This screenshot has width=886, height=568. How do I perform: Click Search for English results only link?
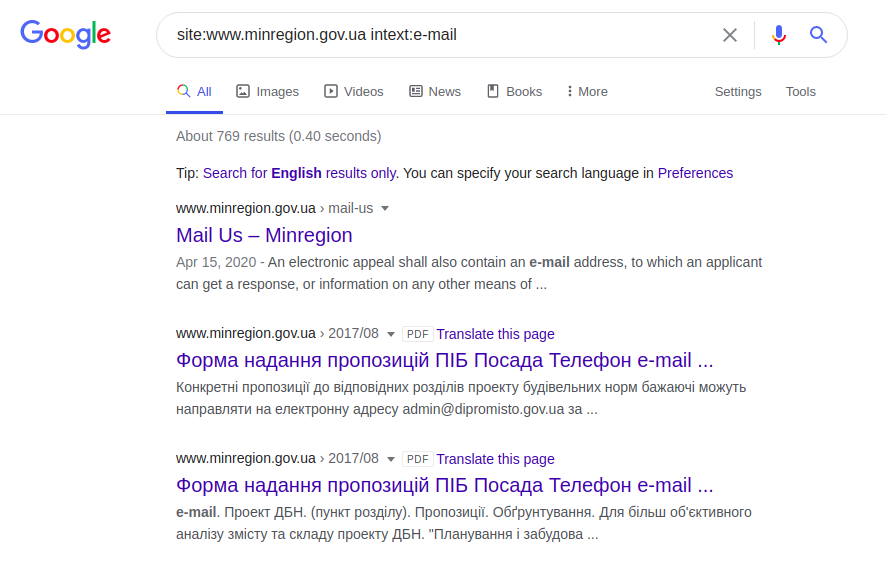(x=299, y=173)
